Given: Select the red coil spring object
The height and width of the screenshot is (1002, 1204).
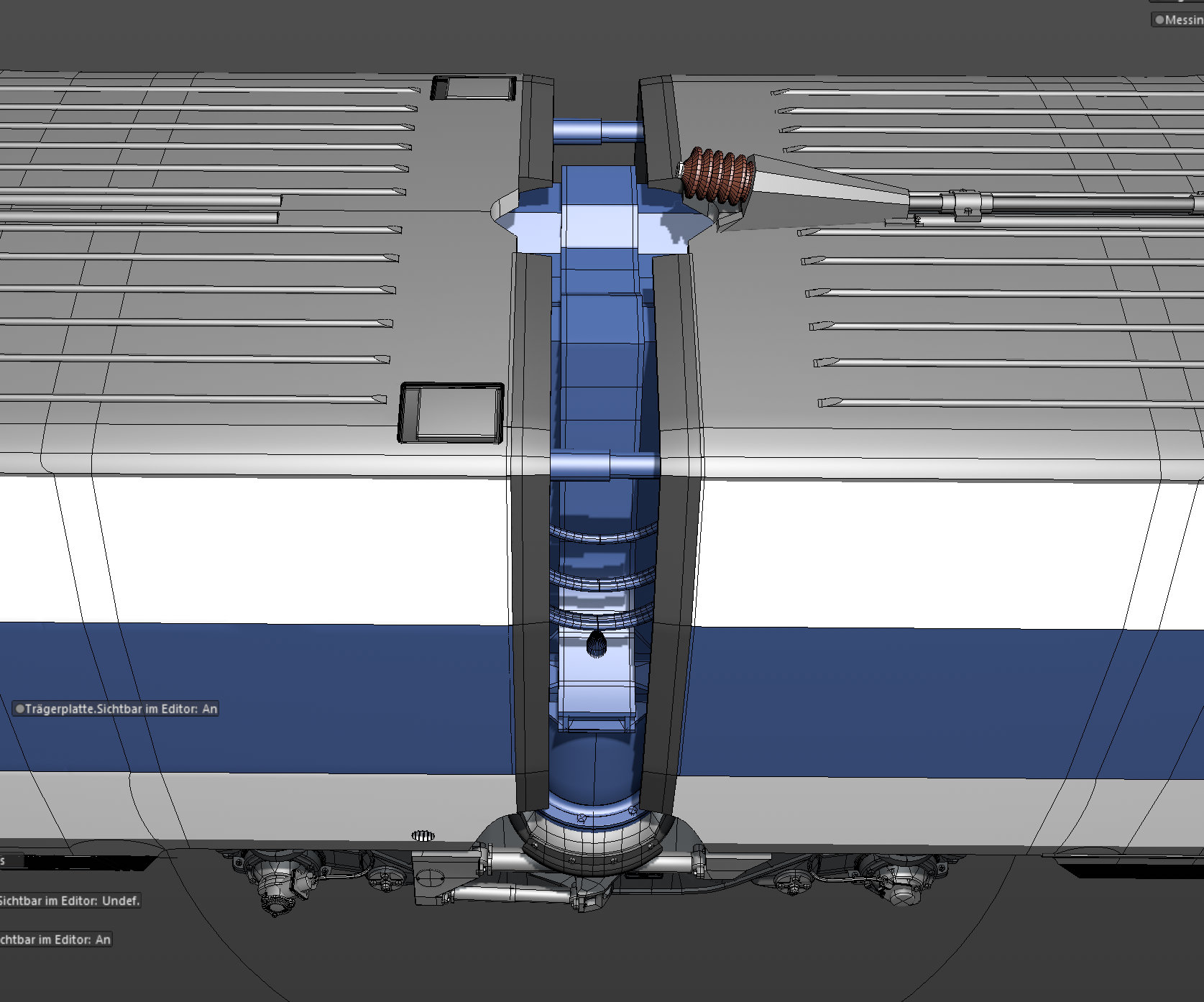Looking at the screenshot, I should point(718,175).
